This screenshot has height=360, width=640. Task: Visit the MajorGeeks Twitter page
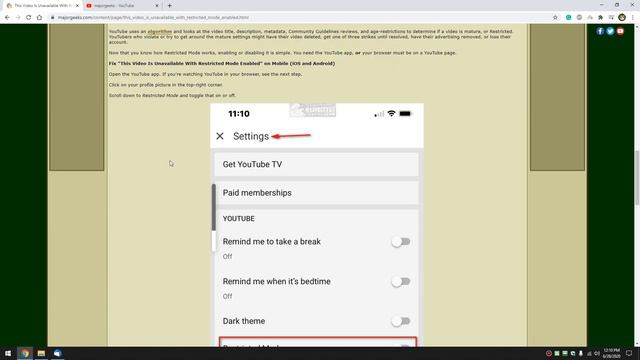pos(610,31)
